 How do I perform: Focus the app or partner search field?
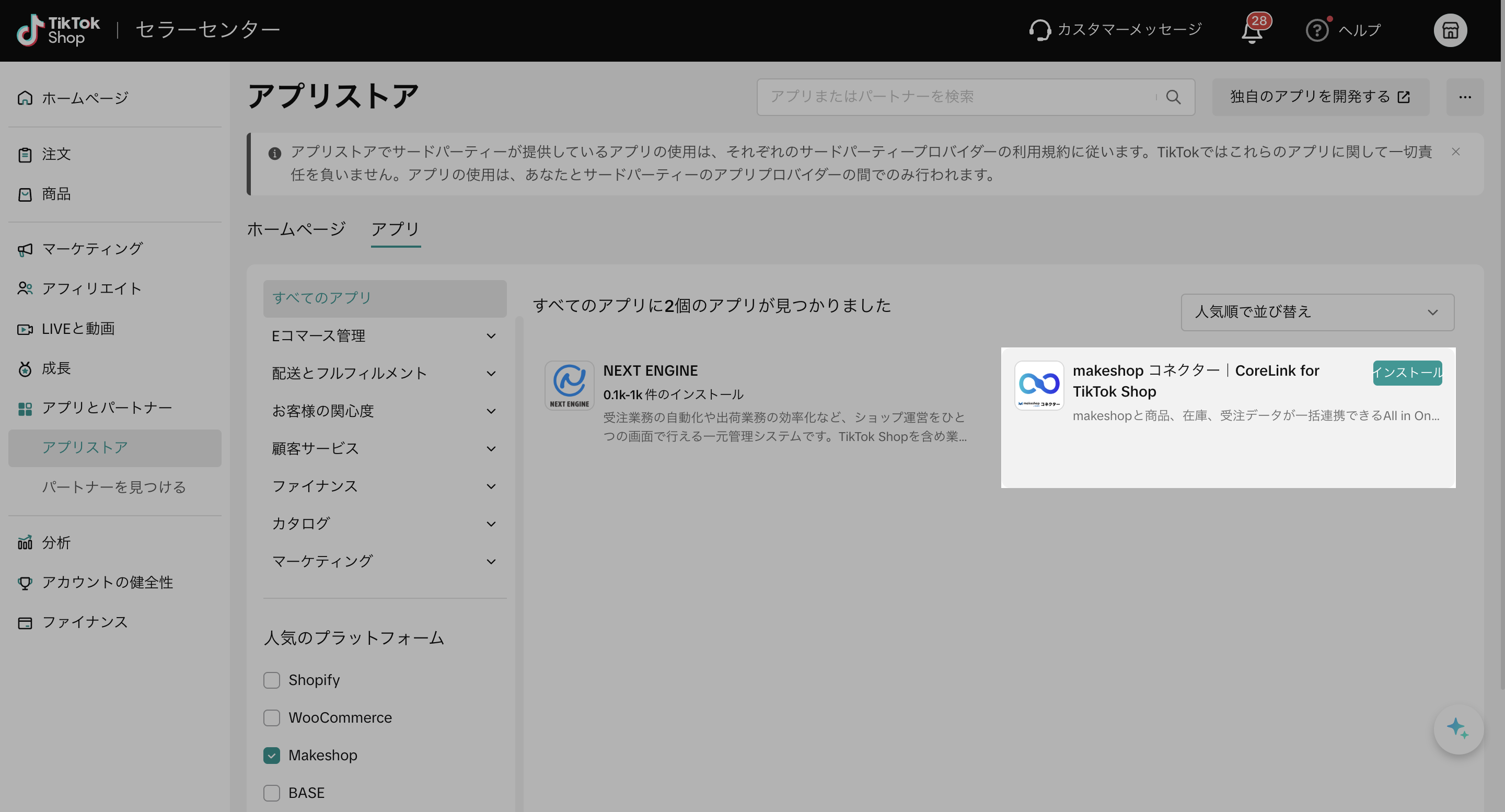pos(958,97)
